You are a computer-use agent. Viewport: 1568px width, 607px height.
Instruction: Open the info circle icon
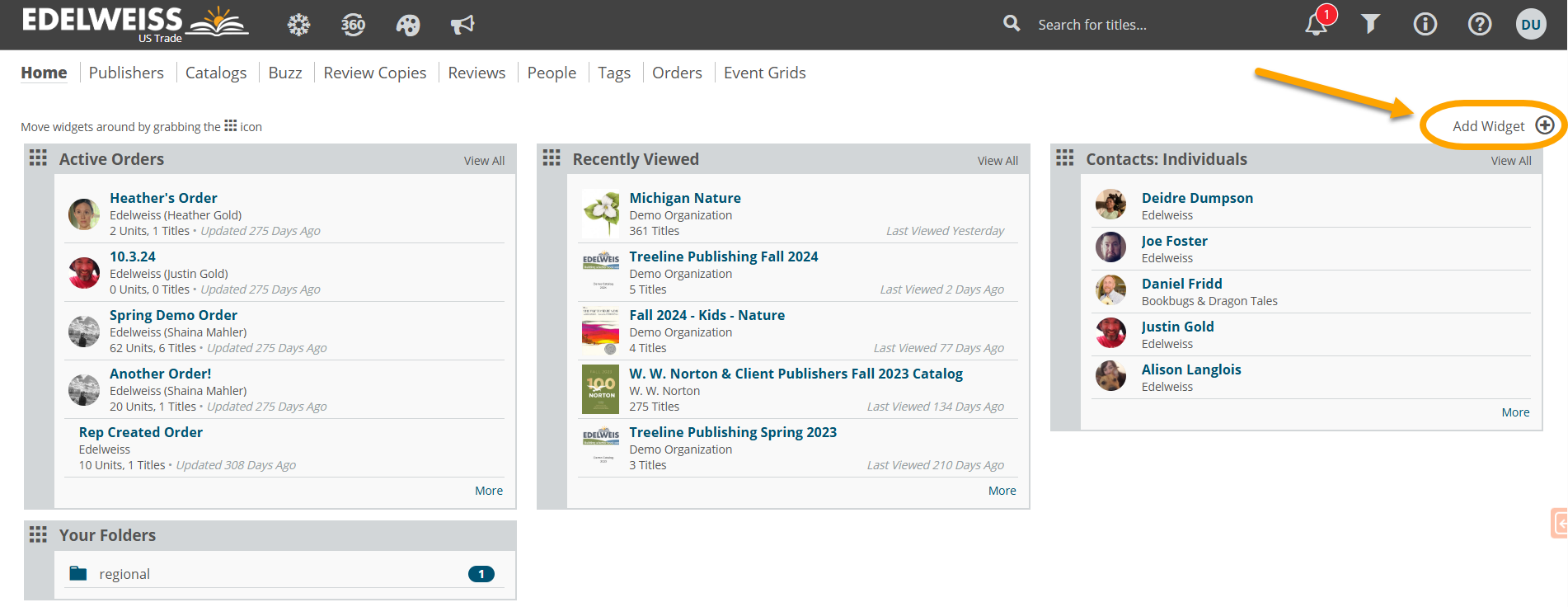[x=1425, y=25]
